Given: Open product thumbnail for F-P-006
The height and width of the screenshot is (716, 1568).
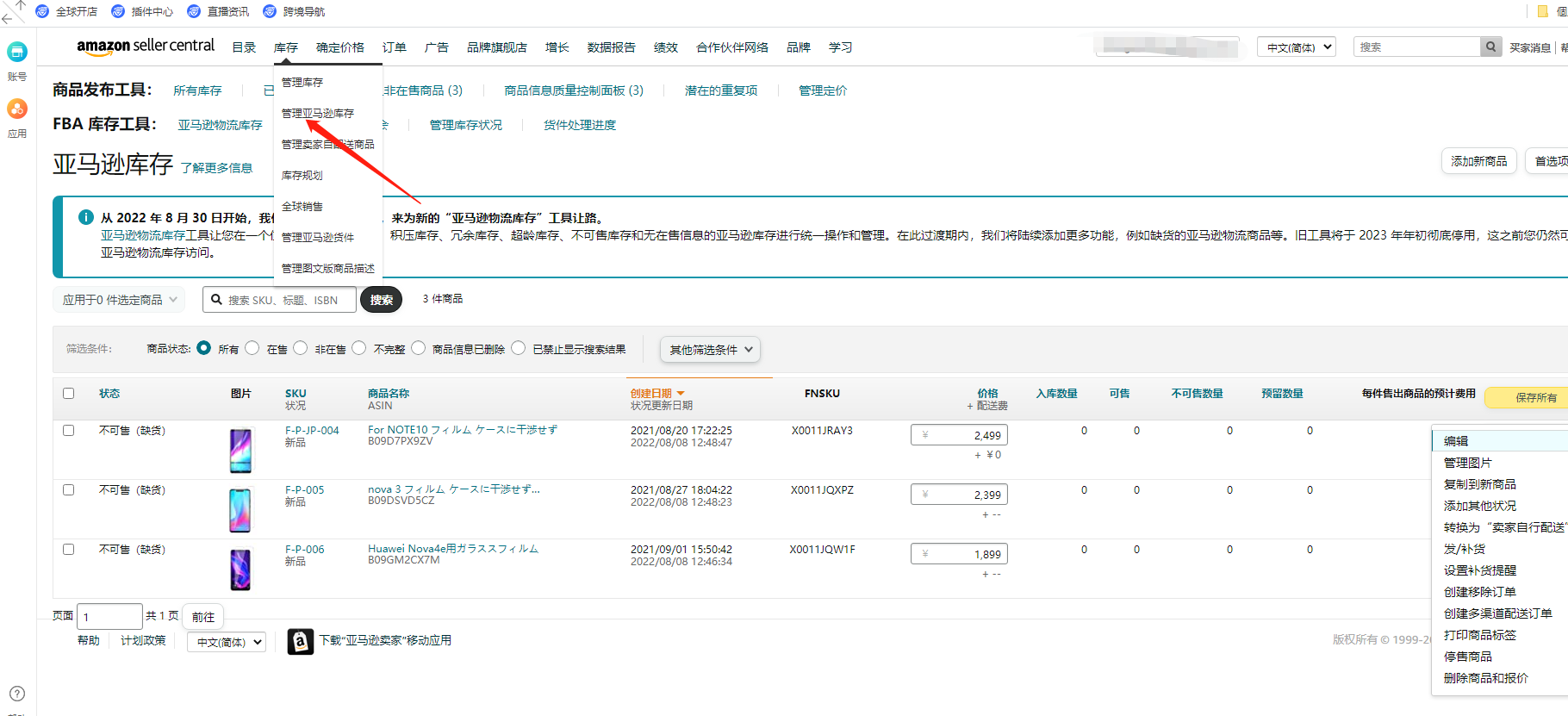Looking at the screenshot, I should tap(240, 570).
